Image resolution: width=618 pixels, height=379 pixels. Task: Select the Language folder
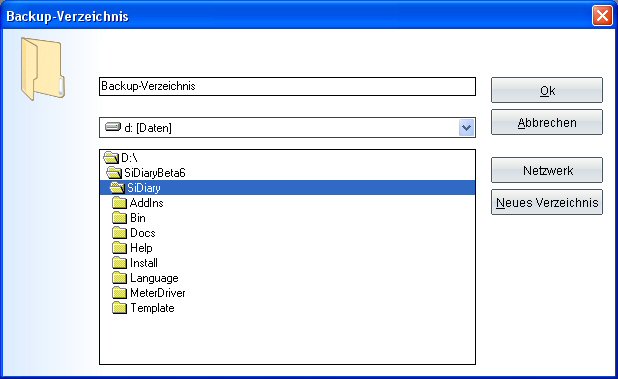(x=287, y=278)
